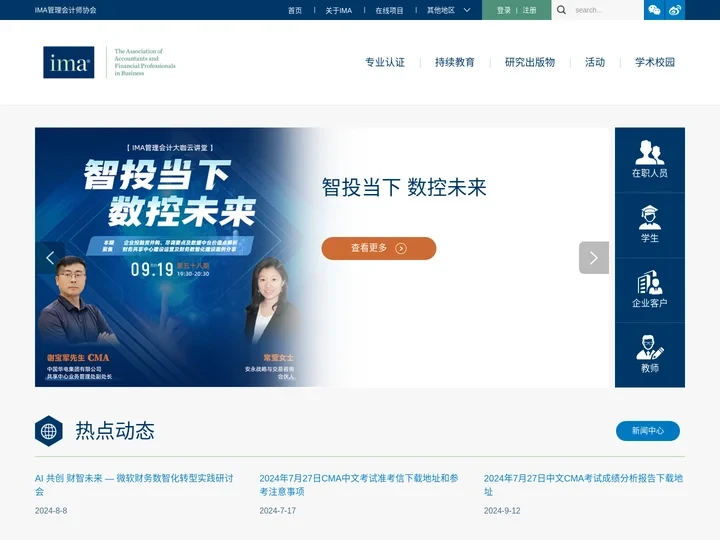
Task: Click the date 2024-9-12
Action: coord(502,511)
